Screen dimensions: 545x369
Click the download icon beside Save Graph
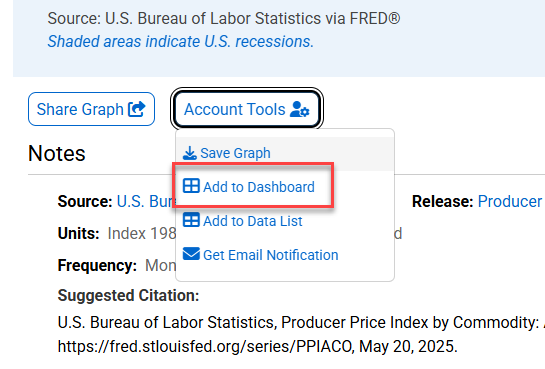190,153
